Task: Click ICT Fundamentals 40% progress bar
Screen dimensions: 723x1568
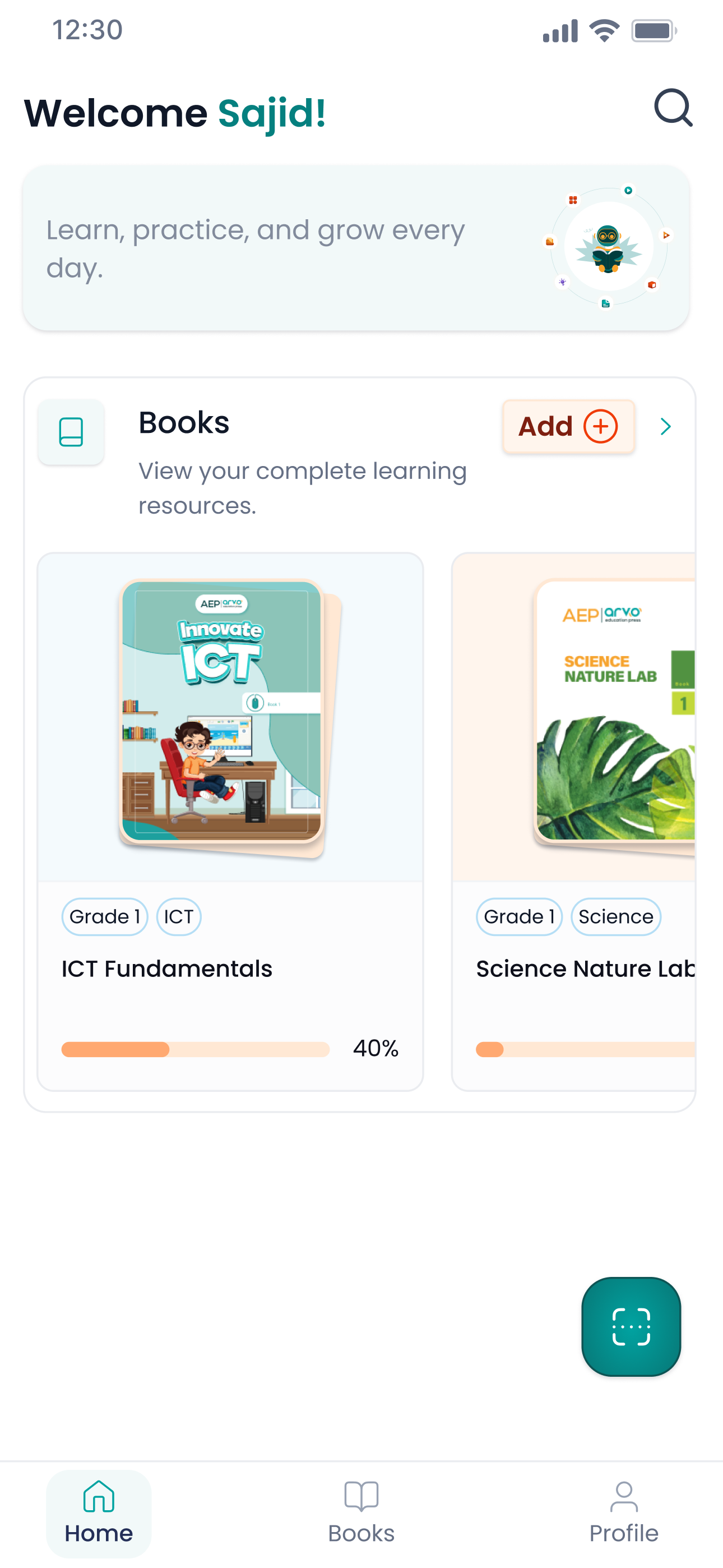Action: tap(196, 1049)
